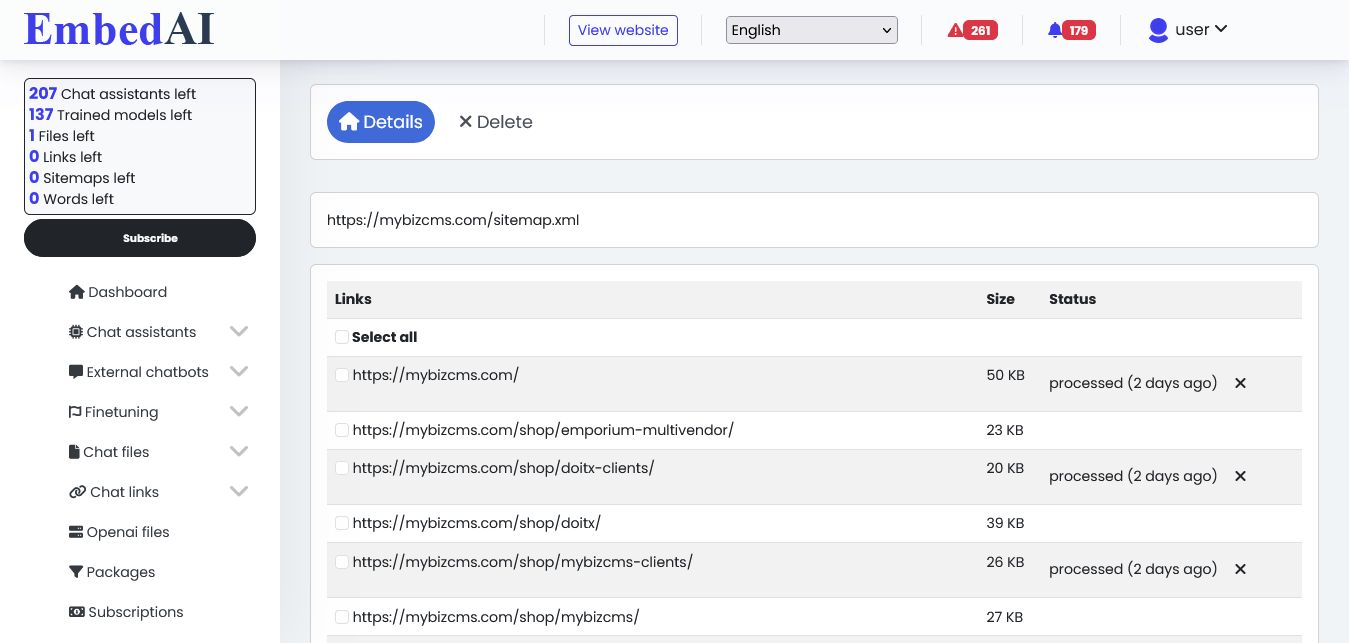Switch to the Details tab
This screenshot has width=1349, height=643.
pos(381,122)
